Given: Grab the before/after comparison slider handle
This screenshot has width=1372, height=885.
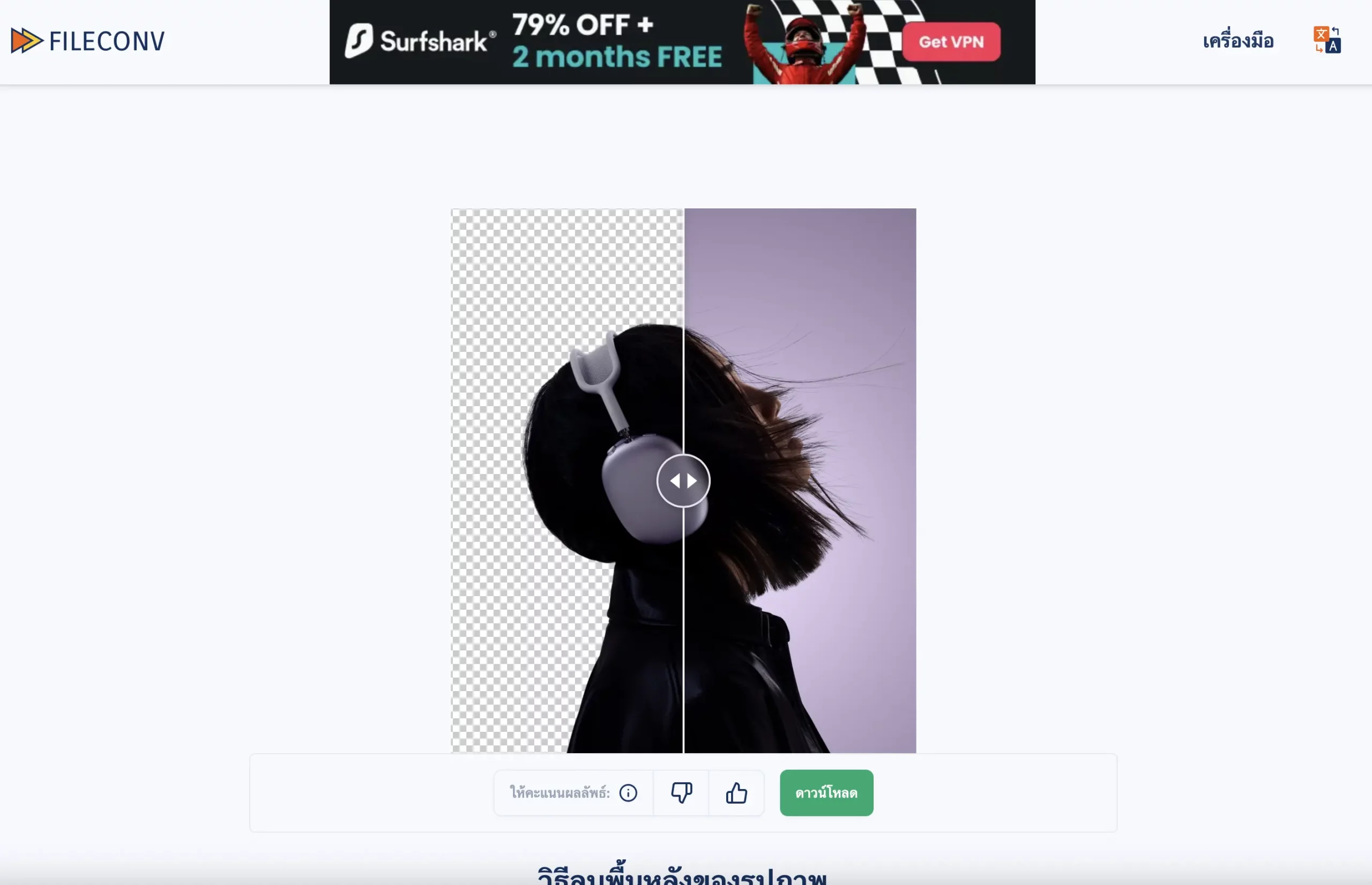Looking at the screenshot, I should tap(683, 481).
